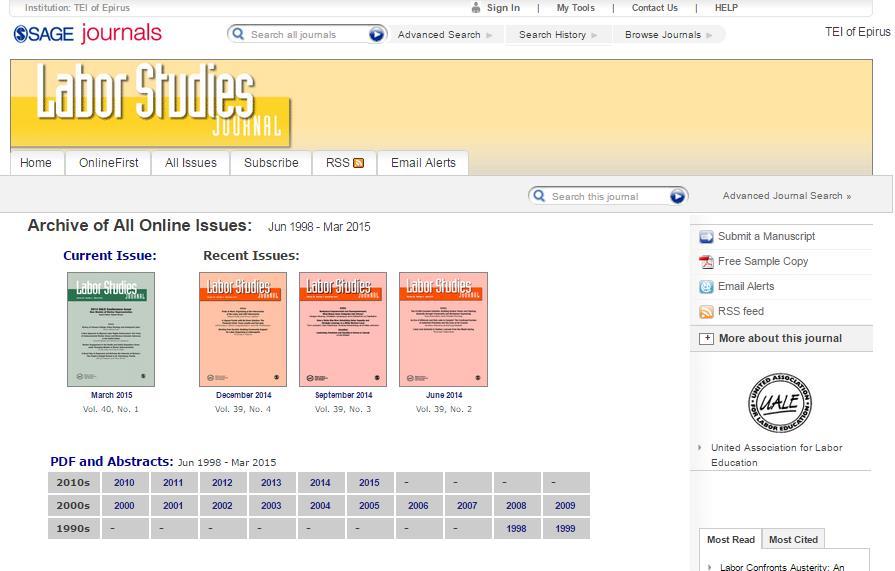Click the SAGE journals logo
895x571 pixels.
point(88,34)
